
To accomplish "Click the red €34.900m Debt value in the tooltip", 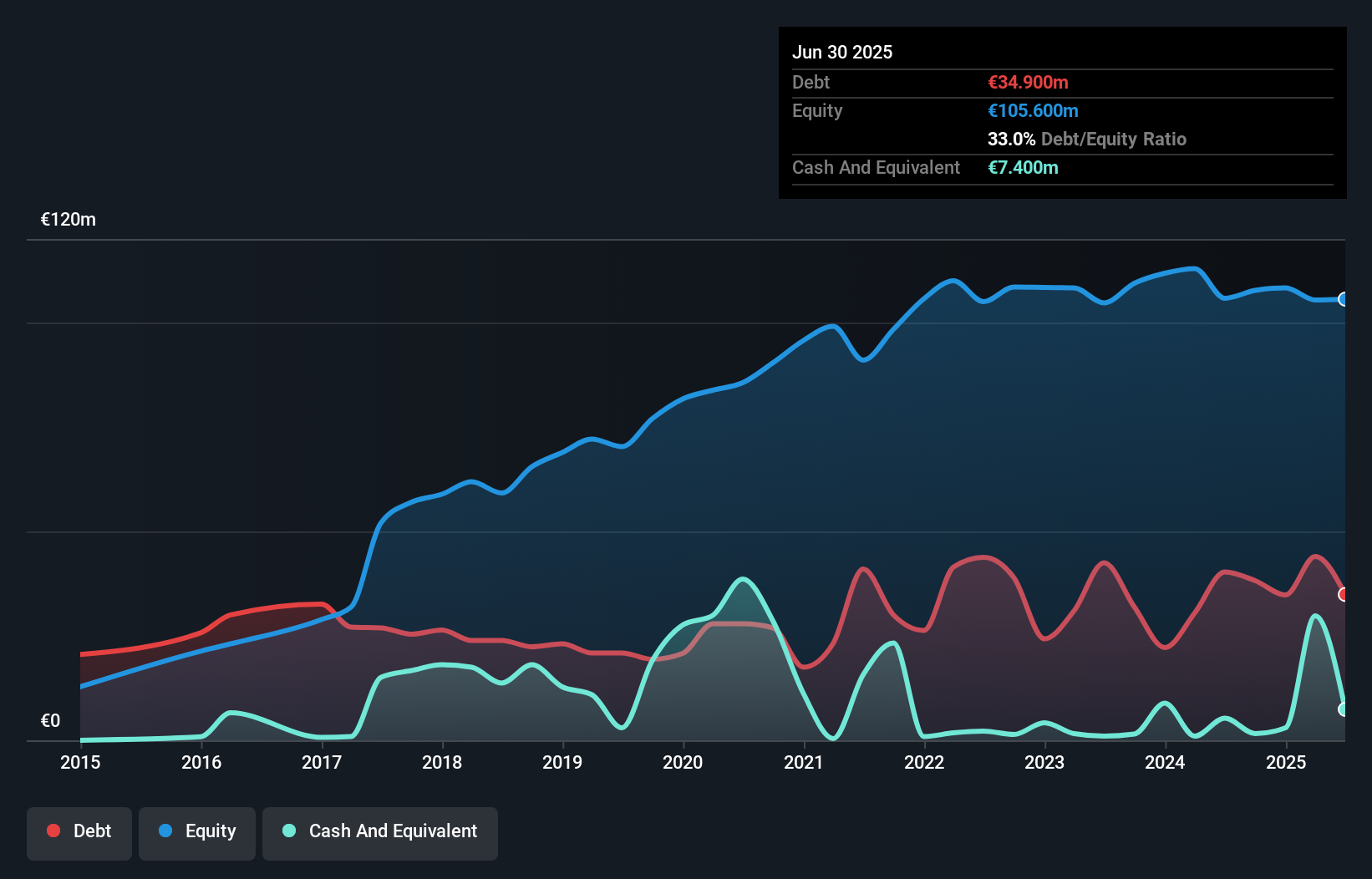I will [1027, 82].
